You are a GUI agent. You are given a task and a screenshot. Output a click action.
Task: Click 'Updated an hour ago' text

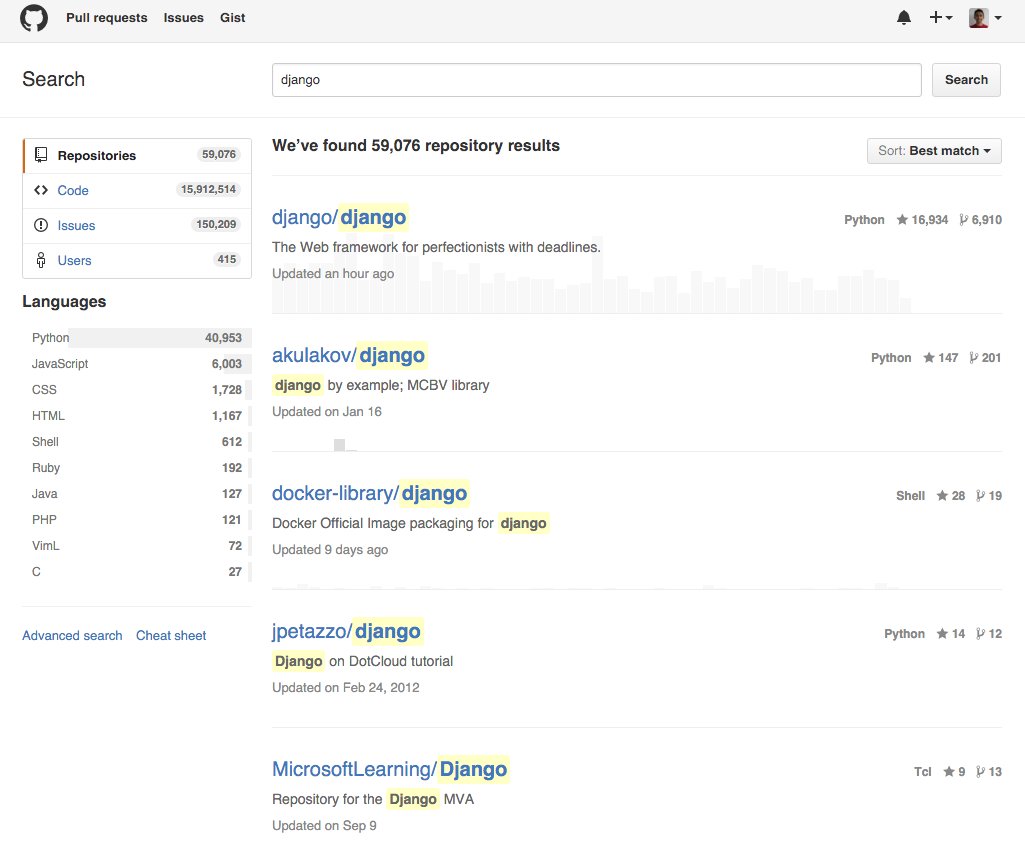click(333, 274)
